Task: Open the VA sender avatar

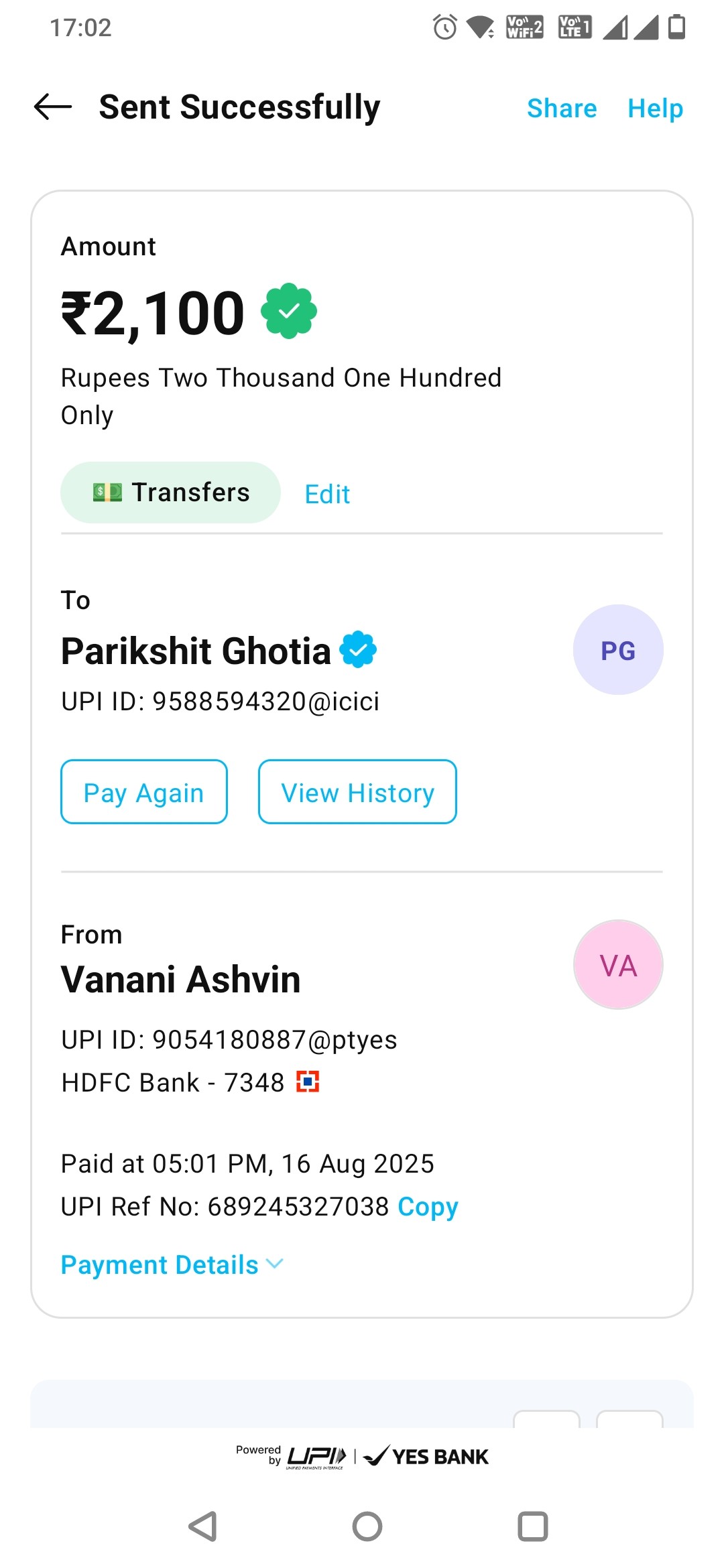Action: pyautogui.click(x=618, y=965)
